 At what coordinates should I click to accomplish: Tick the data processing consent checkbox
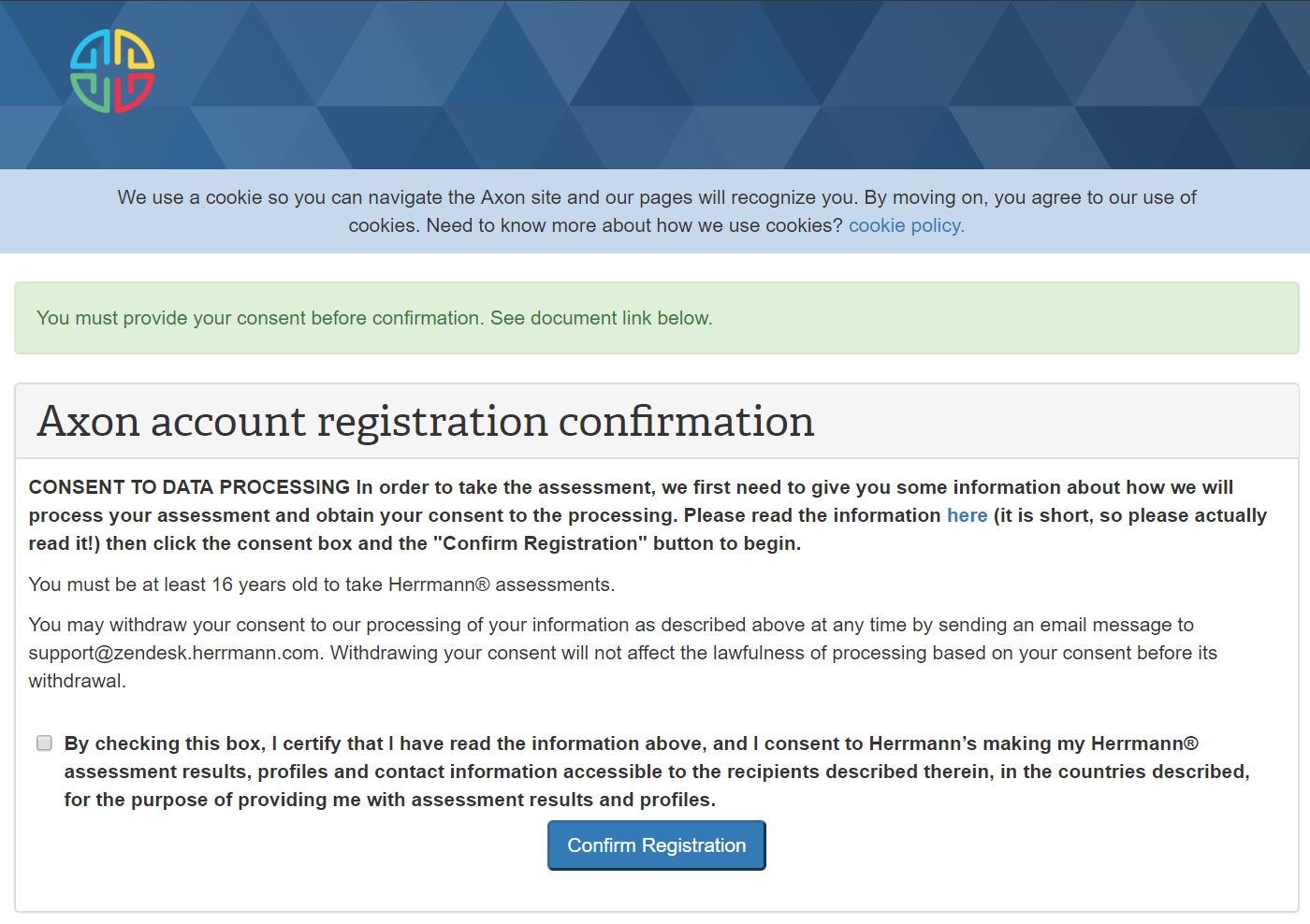44,744
